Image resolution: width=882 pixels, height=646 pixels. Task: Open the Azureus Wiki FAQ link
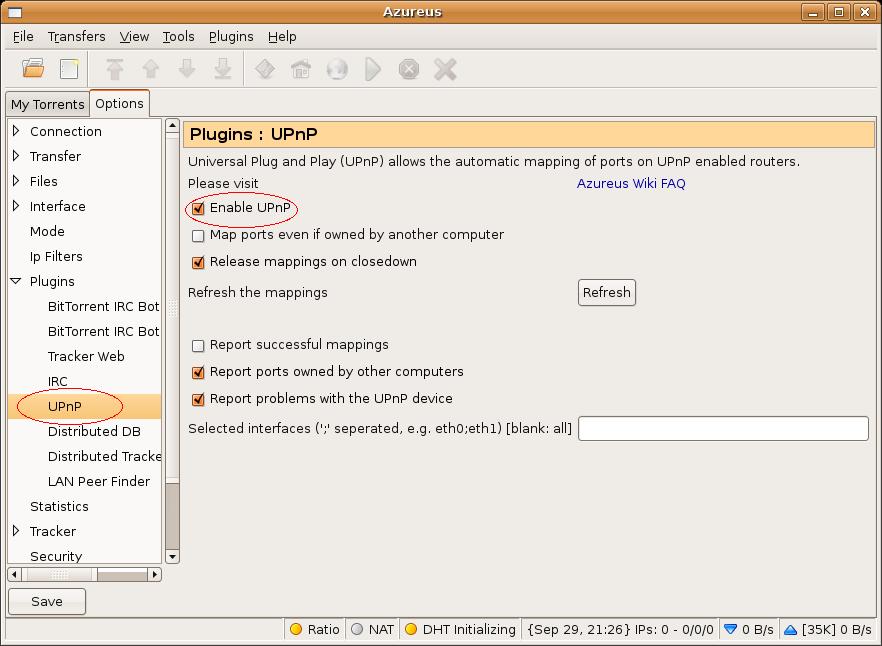tap(631, 183)
